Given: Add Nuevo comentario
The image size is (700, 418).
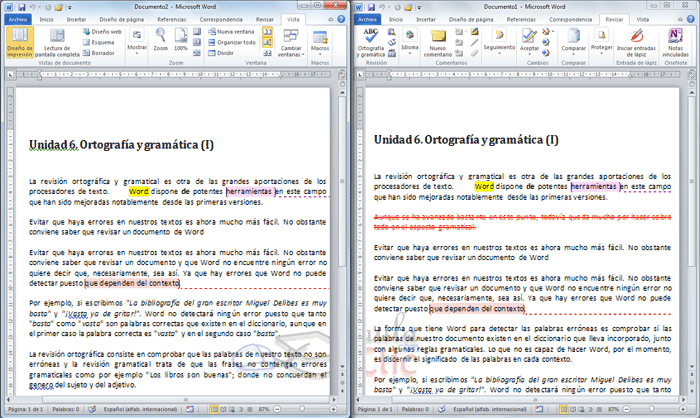Looking at the screenshot, I should 438,42.
